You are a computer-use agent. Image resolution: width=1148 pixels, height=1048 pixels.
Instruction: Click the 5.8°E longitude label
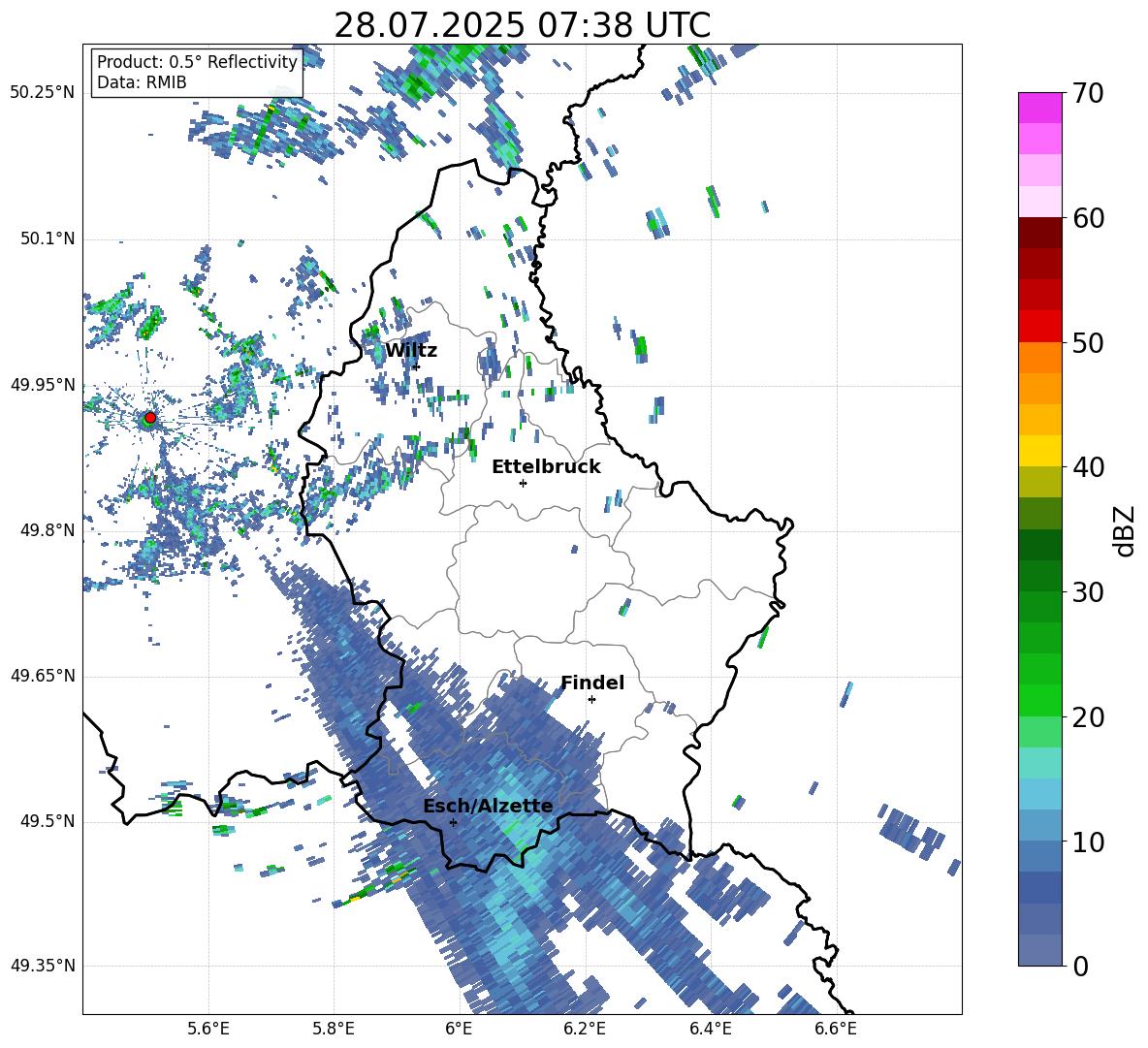tap(334, 1030)
